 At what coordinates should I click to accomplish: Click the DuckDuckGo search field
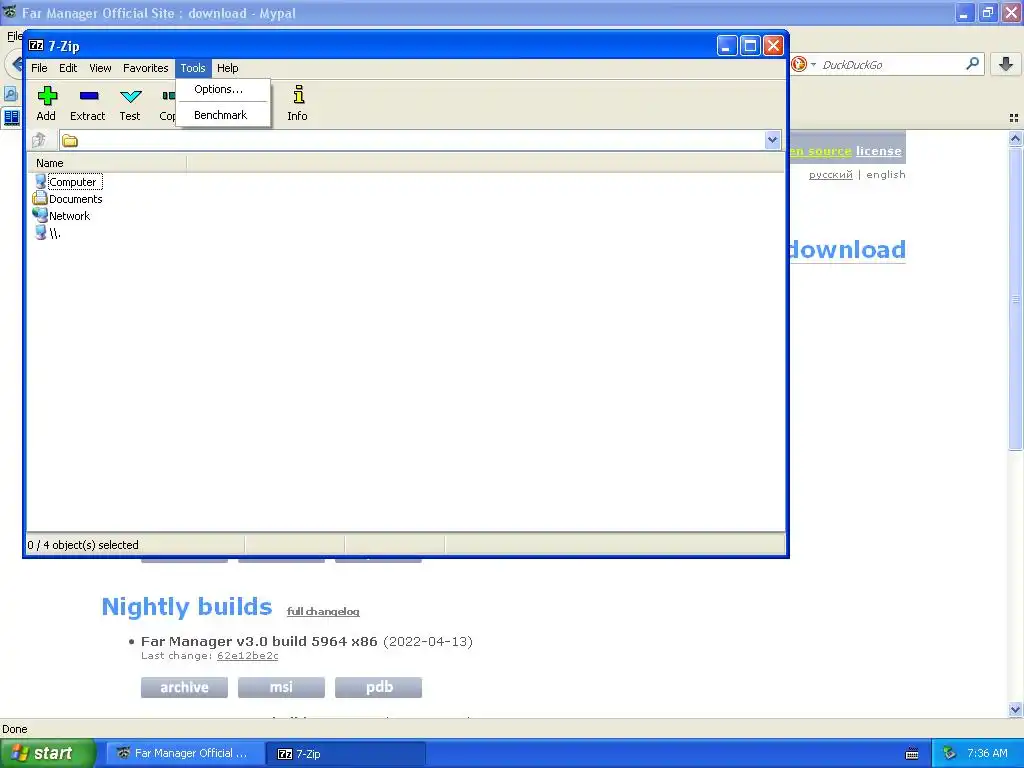pyautogui.click(x=891, y=65)
